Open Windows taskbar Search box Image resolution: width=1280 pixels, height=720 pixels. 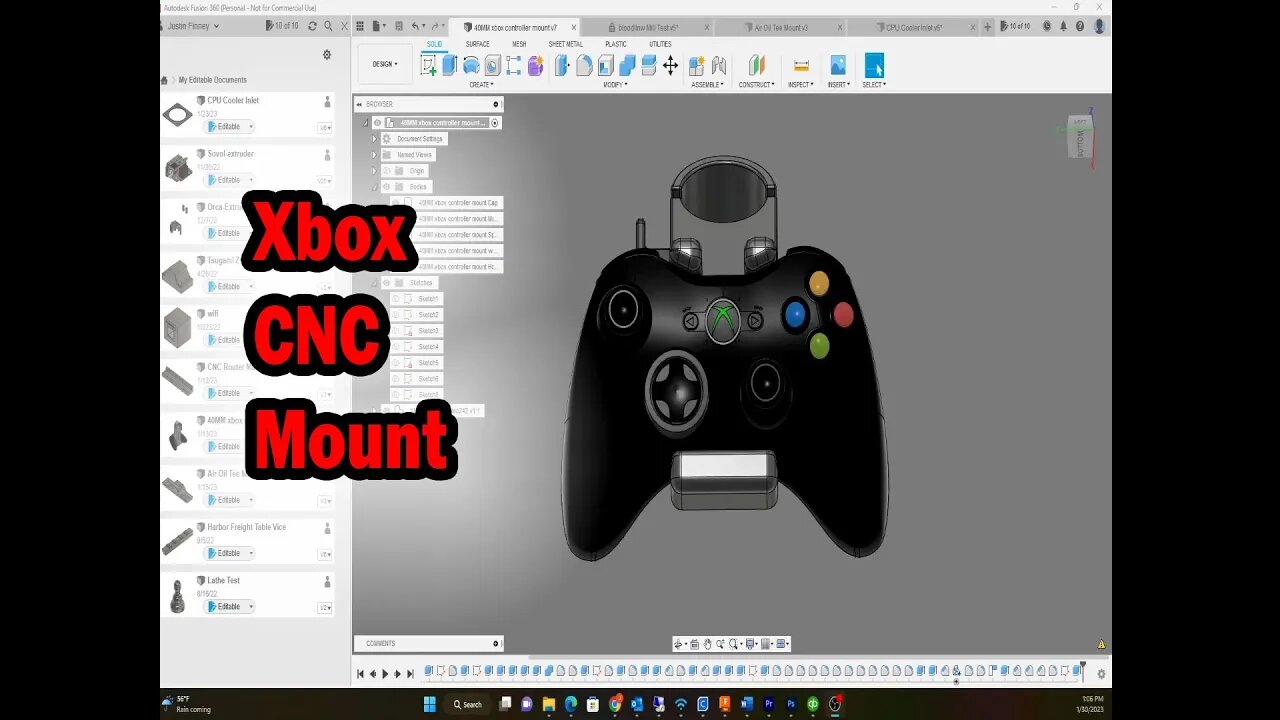[x=468, y=704]
